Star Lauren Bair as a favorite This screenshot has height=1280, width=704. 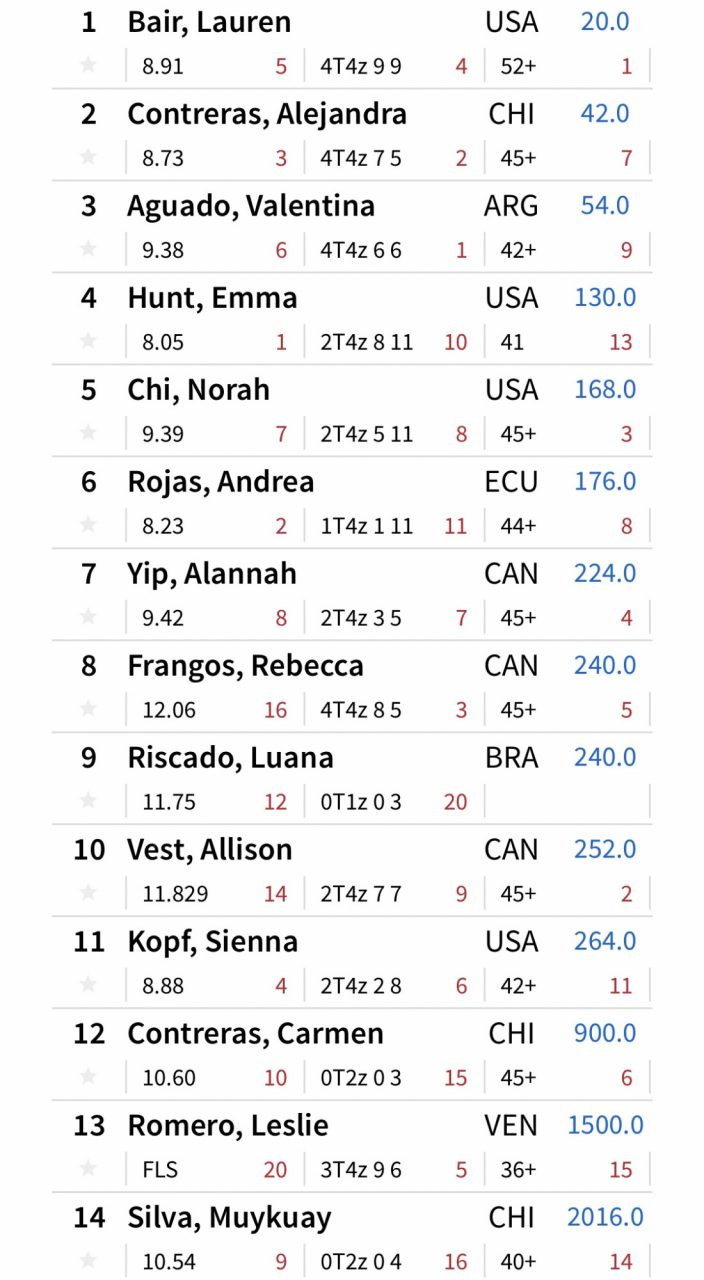[88, 66]
